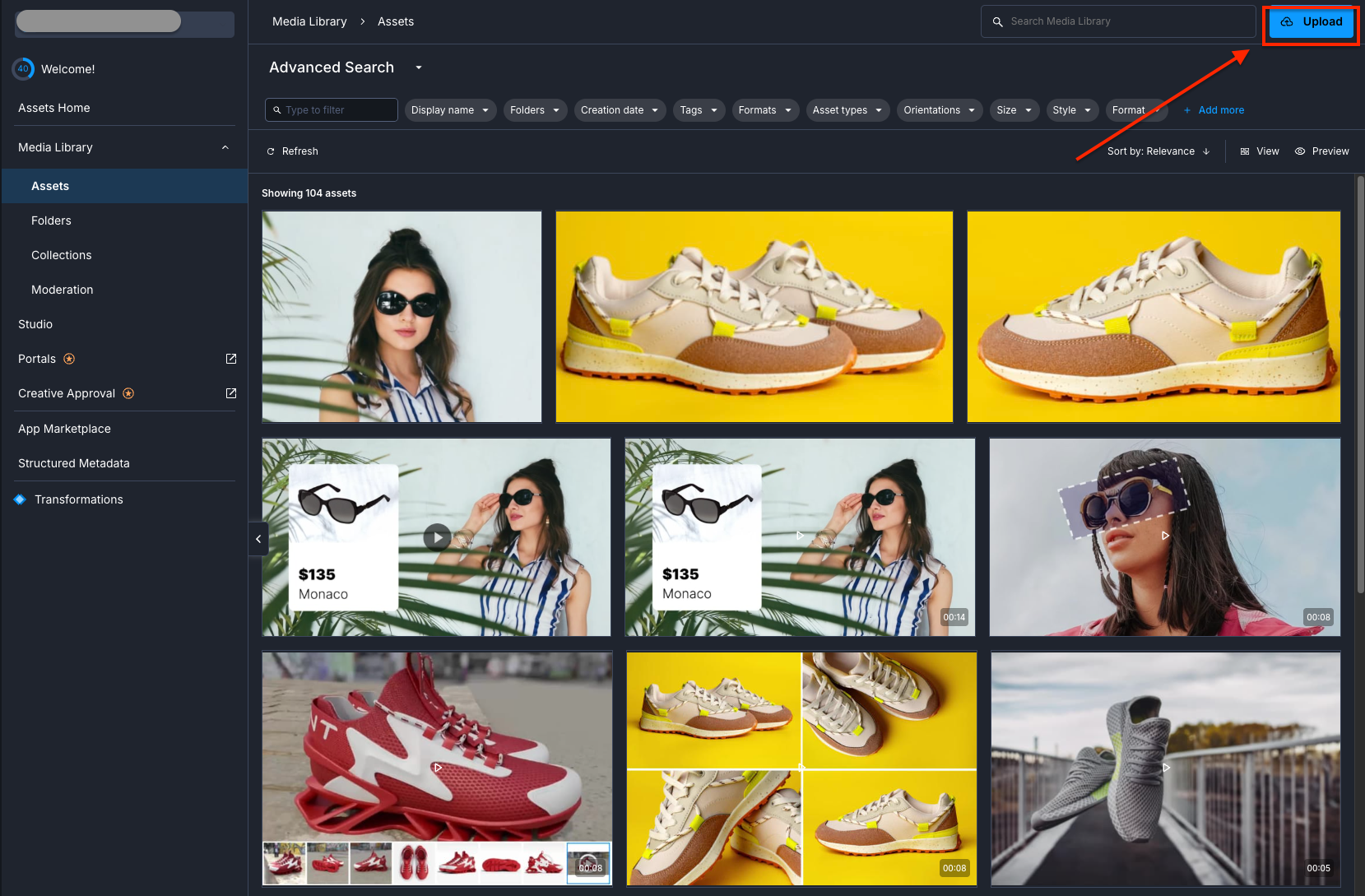This screenshot has height=896, width=1365.
Task: Go to the Moderation section
Action: coord(62,290)
